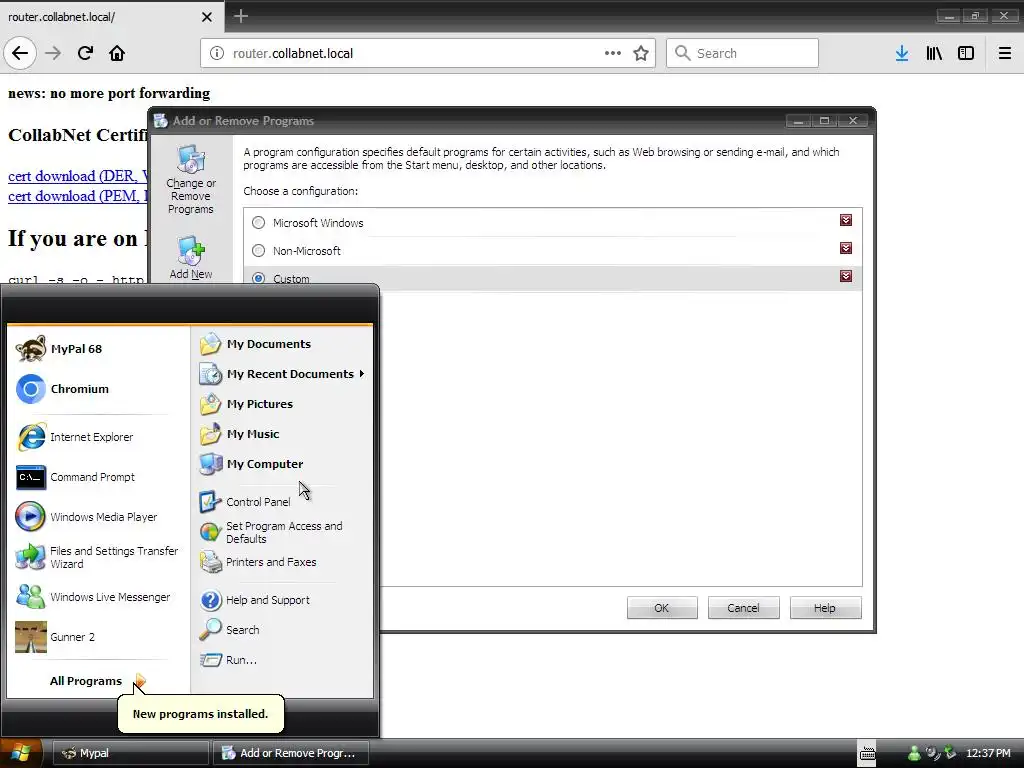Screen dimensions: 1024x768
Task: Select Add New Programs in sidebar
Action: pos(191,258)
